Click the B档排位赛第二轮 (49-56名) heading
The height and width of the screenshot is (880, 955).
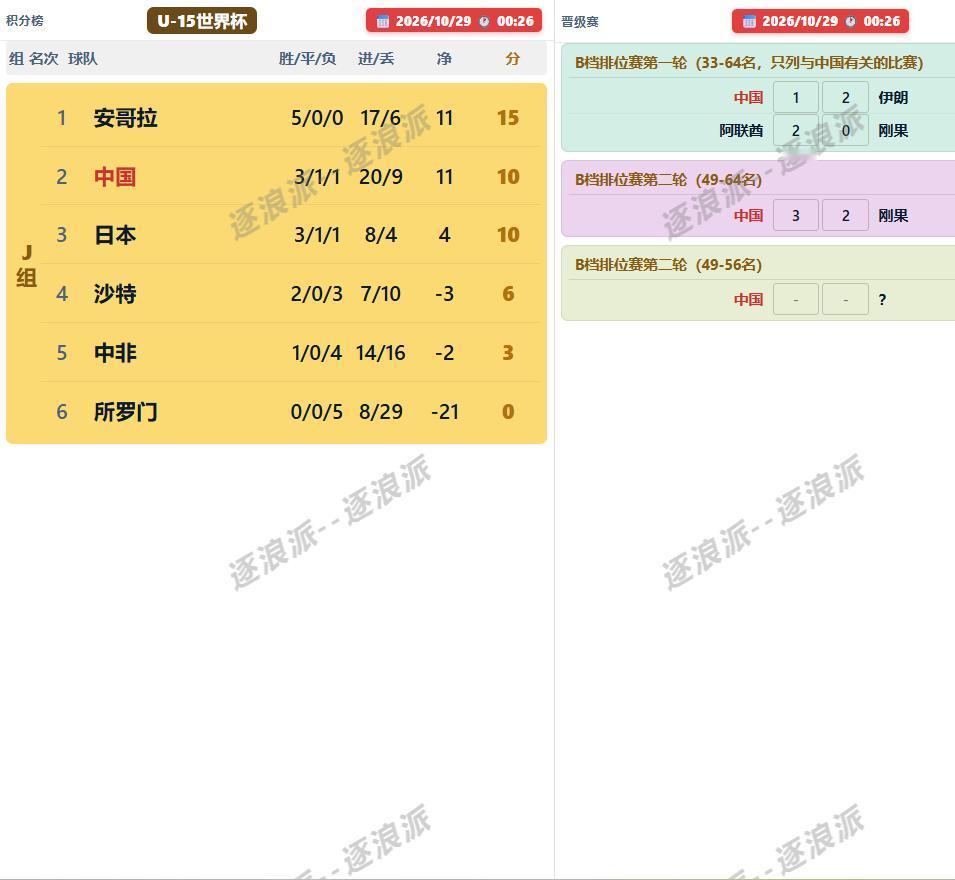(668, 265)
